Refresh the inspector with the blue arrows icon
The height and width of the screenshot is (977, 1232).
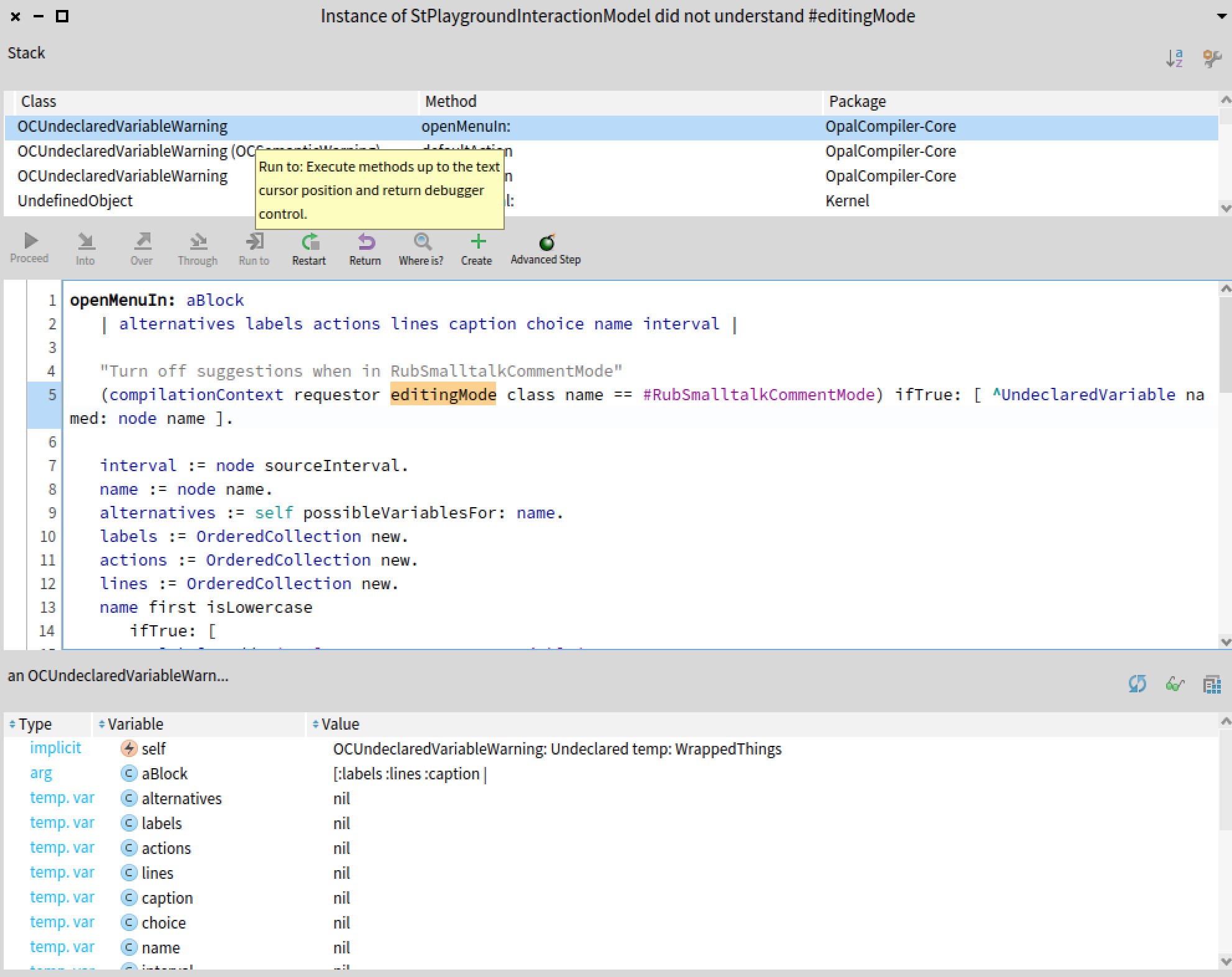[1138, 684]
